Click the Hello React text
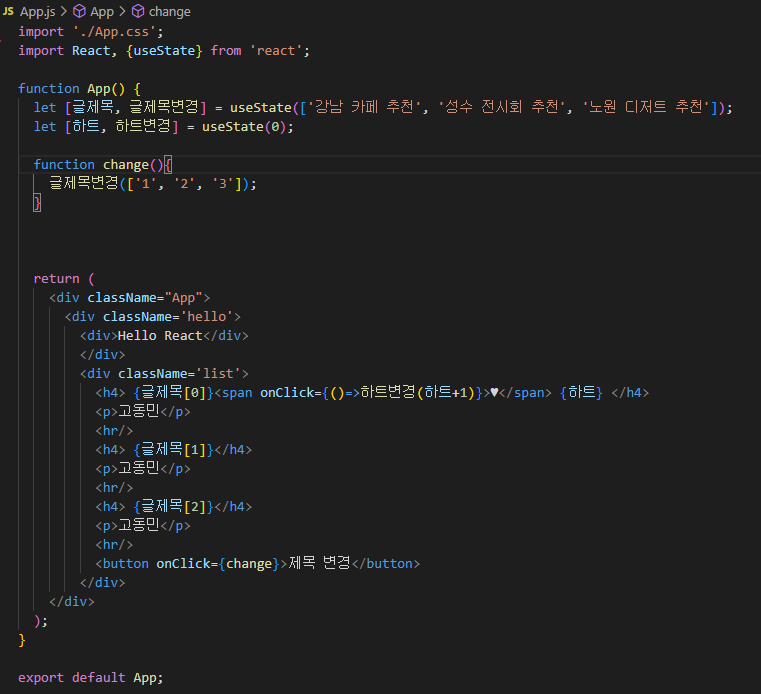The image size is (761, 694). [160, 336]
